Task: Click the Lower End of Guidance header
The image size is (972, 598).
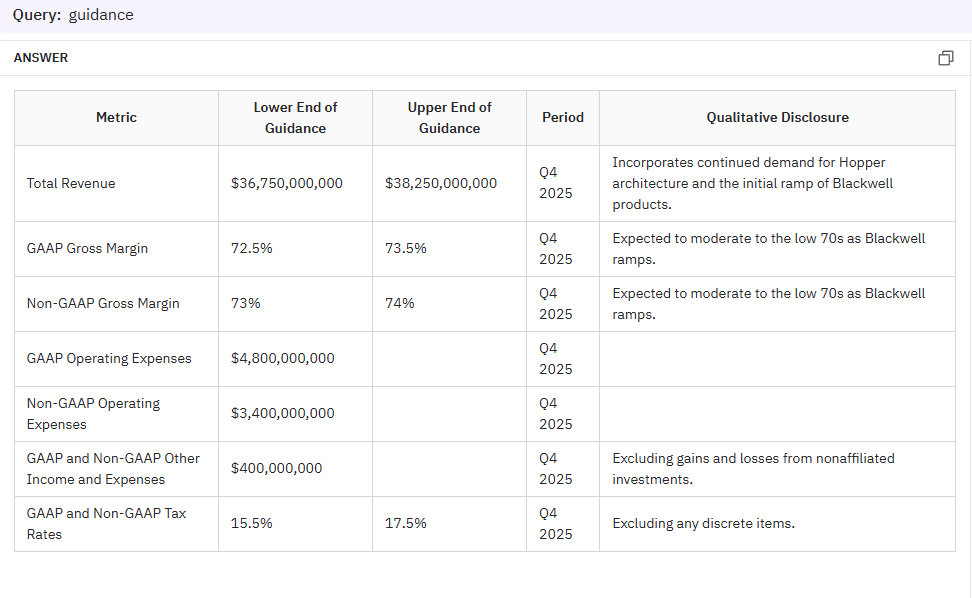Action: click(x=295, y=118)
